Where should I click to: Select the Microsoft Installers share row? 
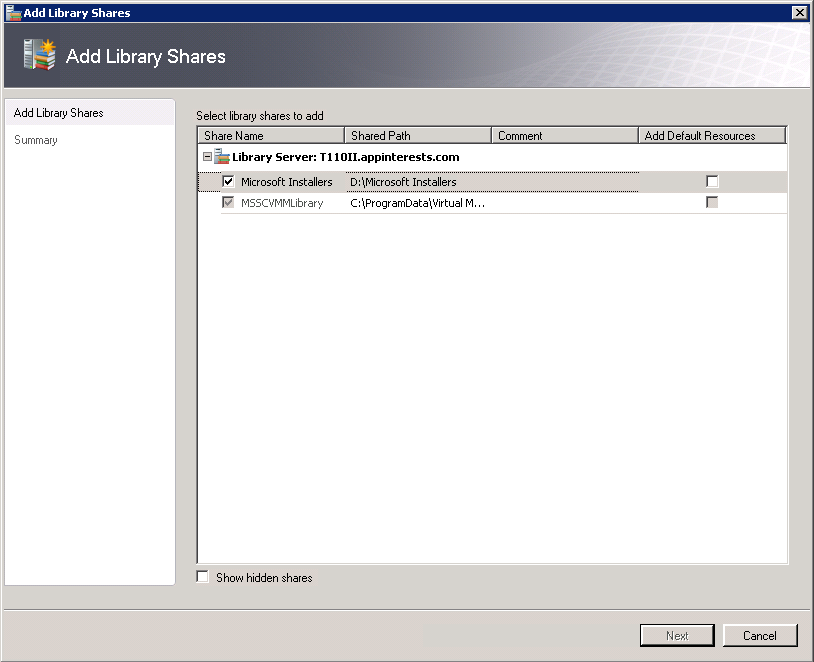(x=286, y=182)
